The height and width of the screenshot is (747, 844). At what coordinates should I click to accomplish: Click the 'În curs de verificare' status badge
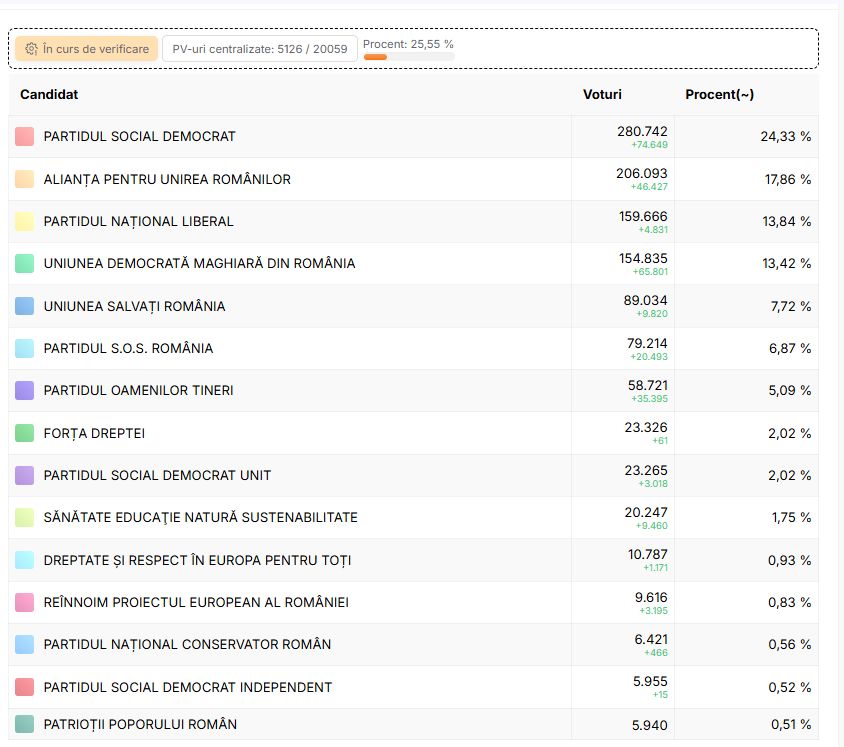(86, 49)
